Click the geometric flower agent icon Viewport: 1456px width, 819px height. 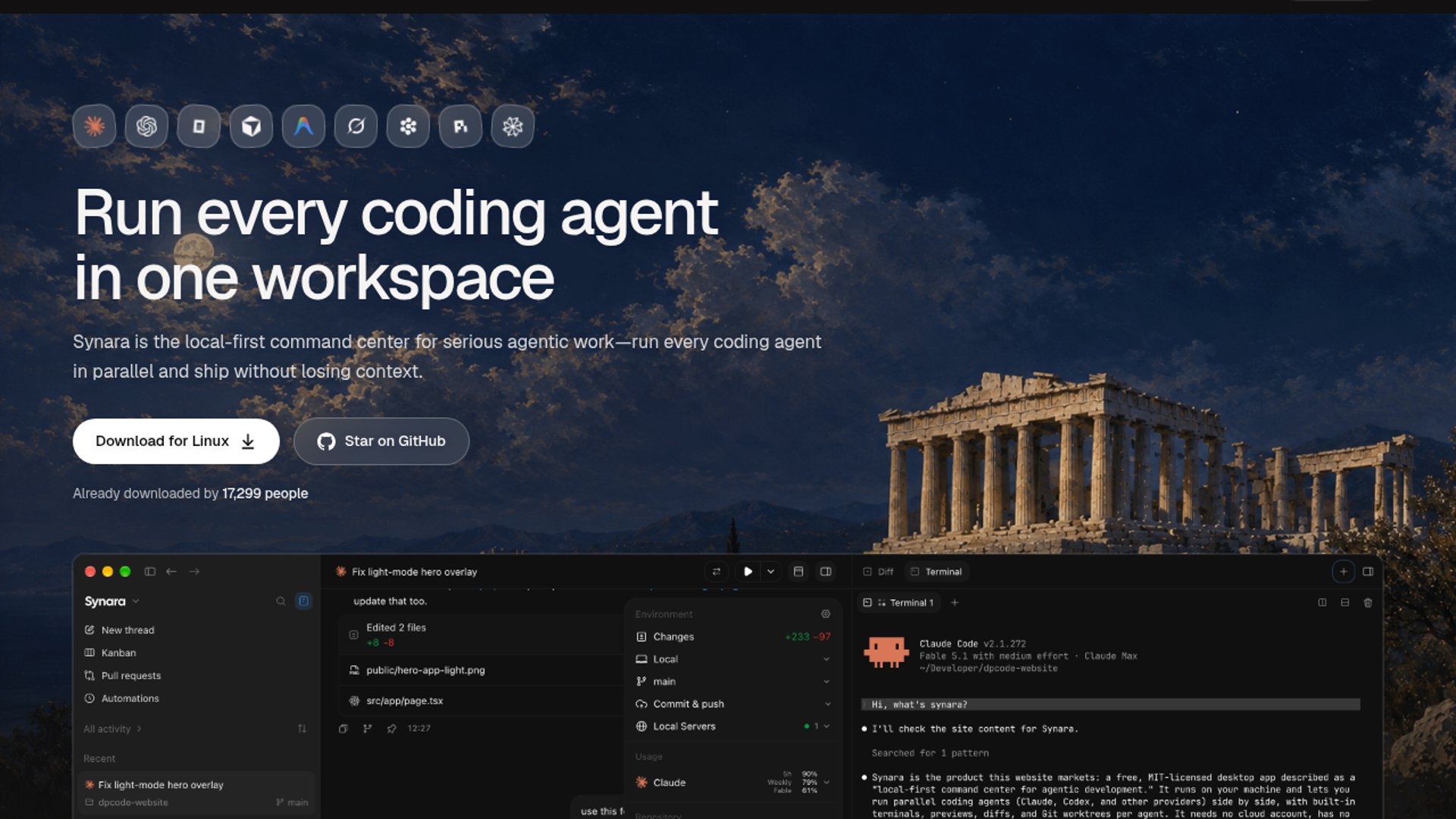pos(513,126)
